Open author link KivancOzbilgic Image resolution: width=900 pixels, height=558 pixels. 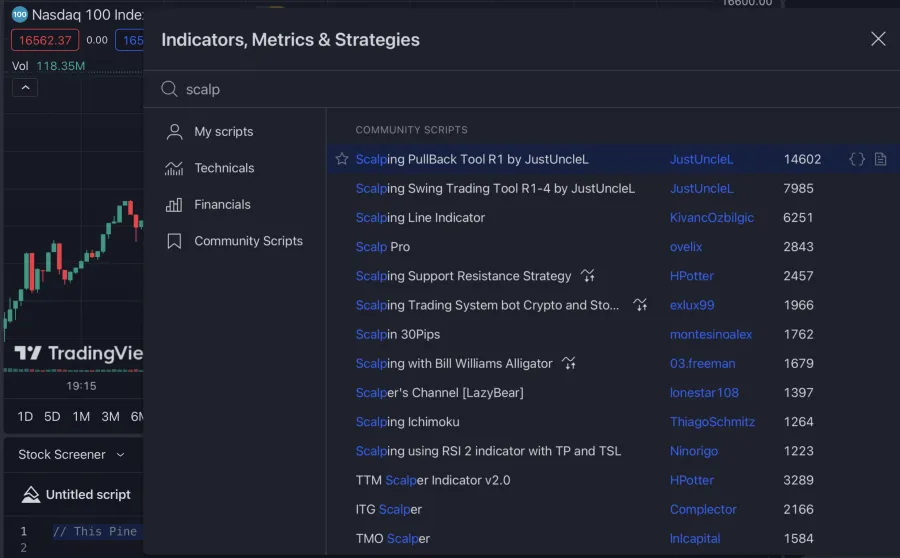tap(711, 217)
